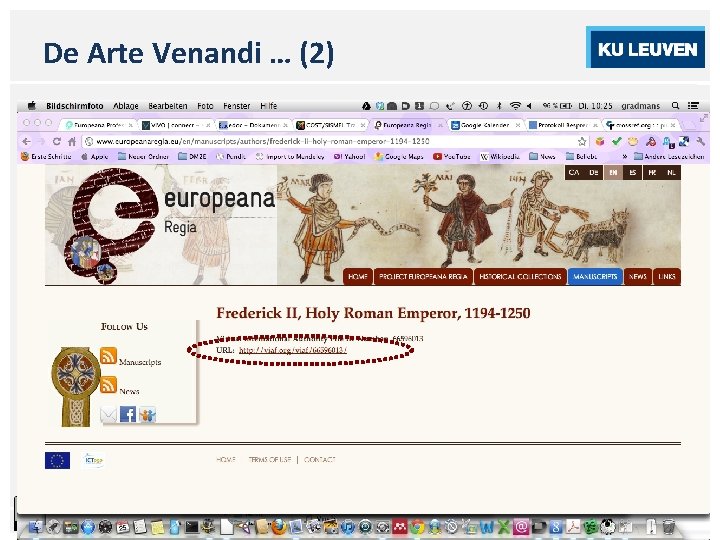Screen dimensions: 720x540
Task: Open the Facebook icon under Follow Us
Action: coord(128,414)
